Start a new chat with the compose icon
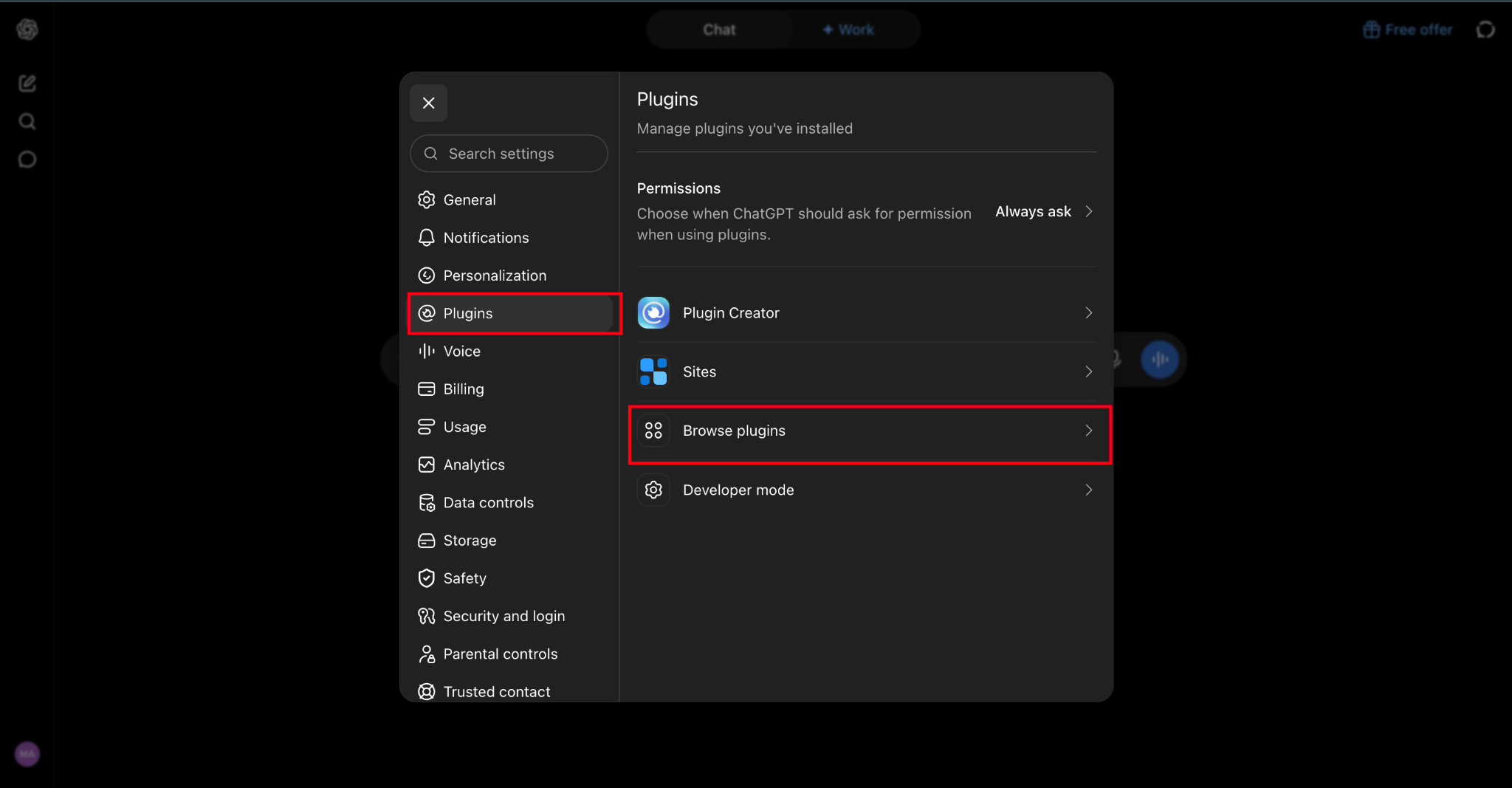This screenshot has width=1512, height=788. coord(27,83)
